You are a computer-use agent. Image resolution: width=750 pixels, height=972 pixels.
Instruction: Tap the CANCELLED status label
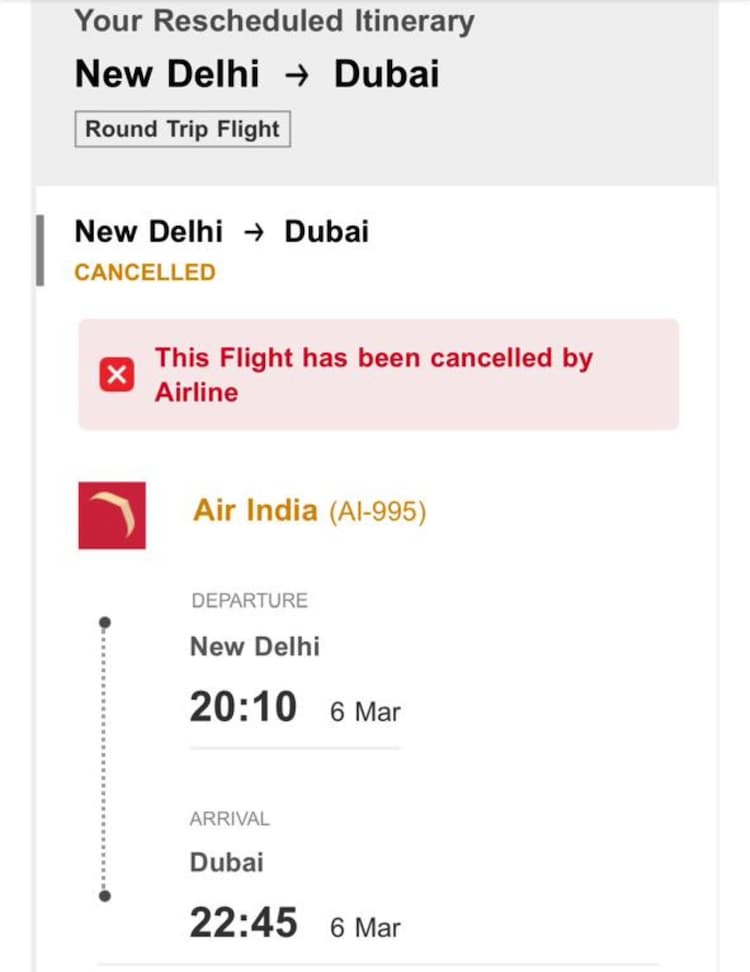pyautogui.click(x=145, y=272)
